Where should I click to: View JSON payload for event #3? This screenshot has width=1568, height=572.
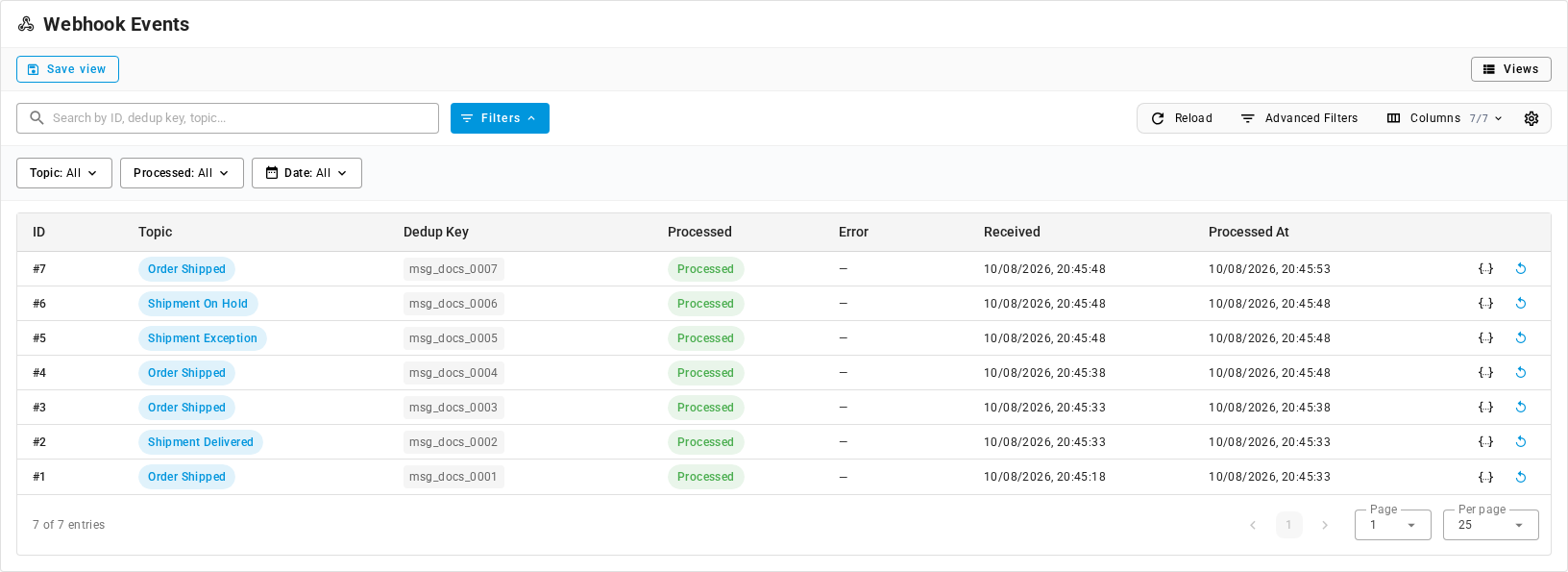(x=1485, y=408)
